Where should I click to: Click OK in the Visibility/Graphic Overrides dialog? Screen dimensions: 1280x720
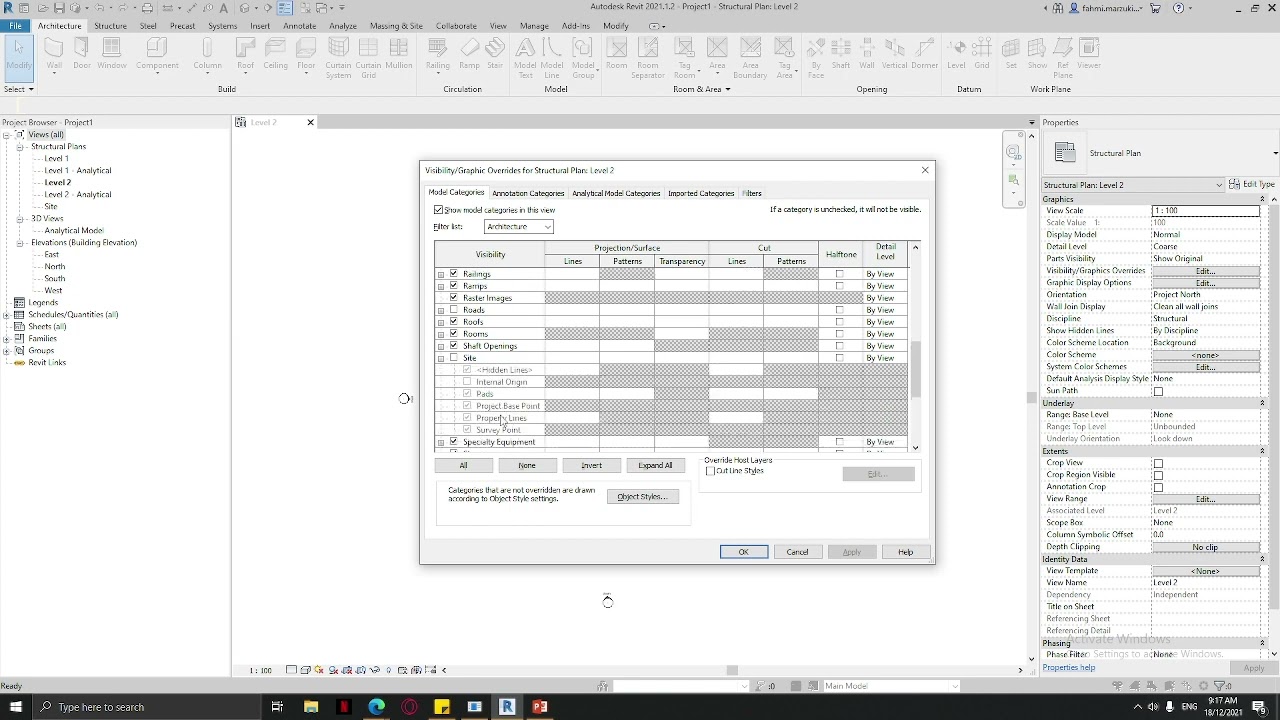click(x=744, y=552)
